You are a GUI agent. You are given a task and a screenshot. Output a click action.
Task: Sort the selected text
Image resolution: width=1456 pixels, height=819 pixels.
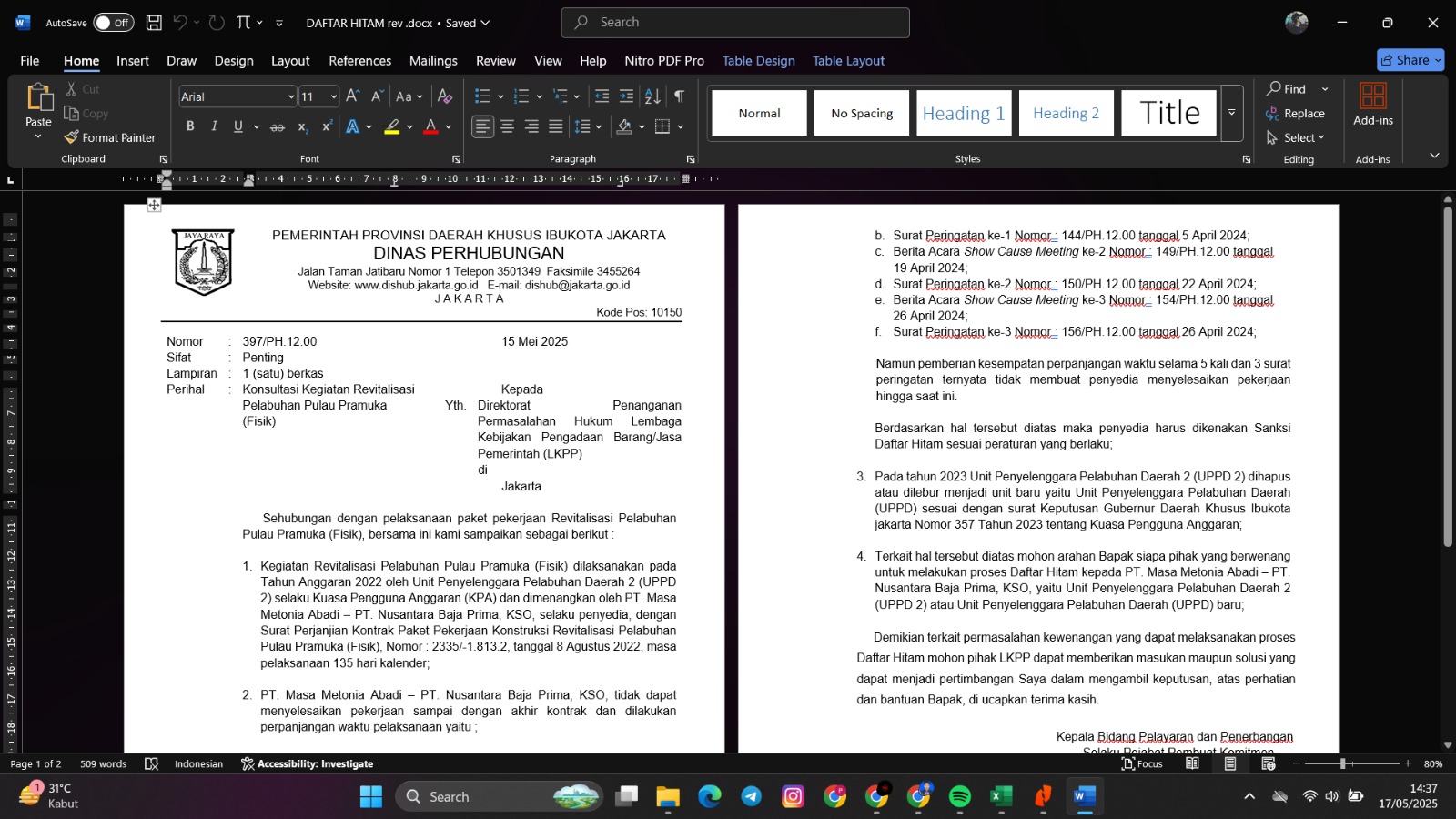652,96
